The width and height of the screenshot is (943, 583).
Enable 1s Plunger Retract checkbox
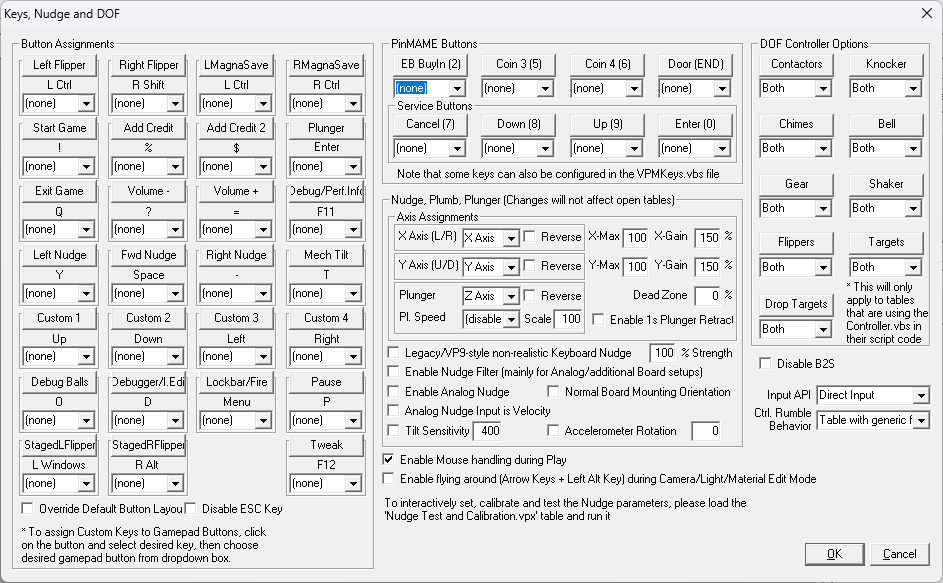598,319
